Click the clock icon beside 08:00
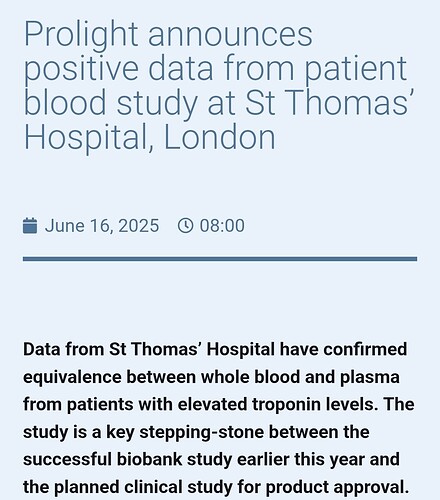The image size is (440, 500). coord(185,226)
